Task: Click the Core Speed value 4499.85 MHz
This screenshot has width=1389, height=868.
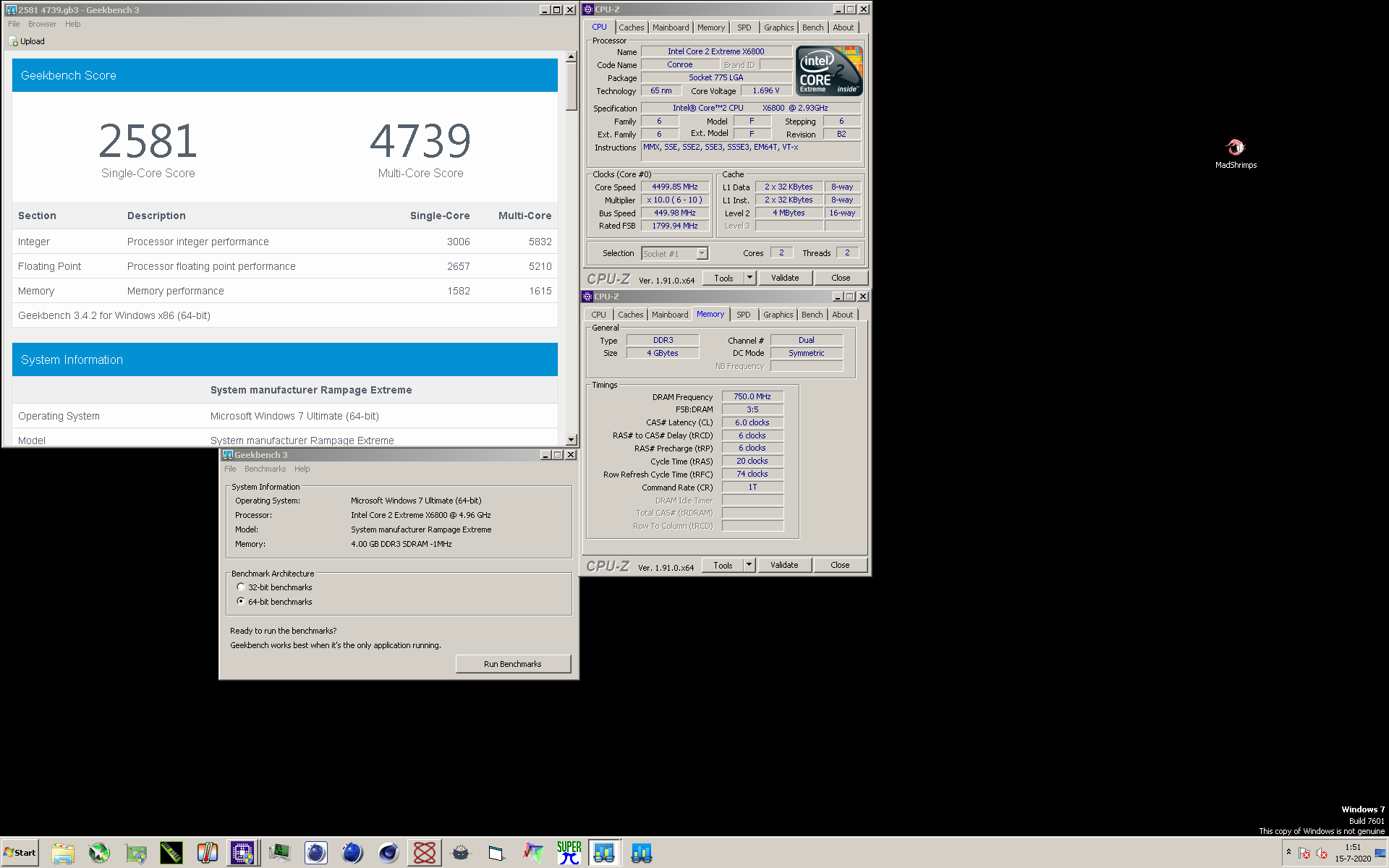Action: 675,187
